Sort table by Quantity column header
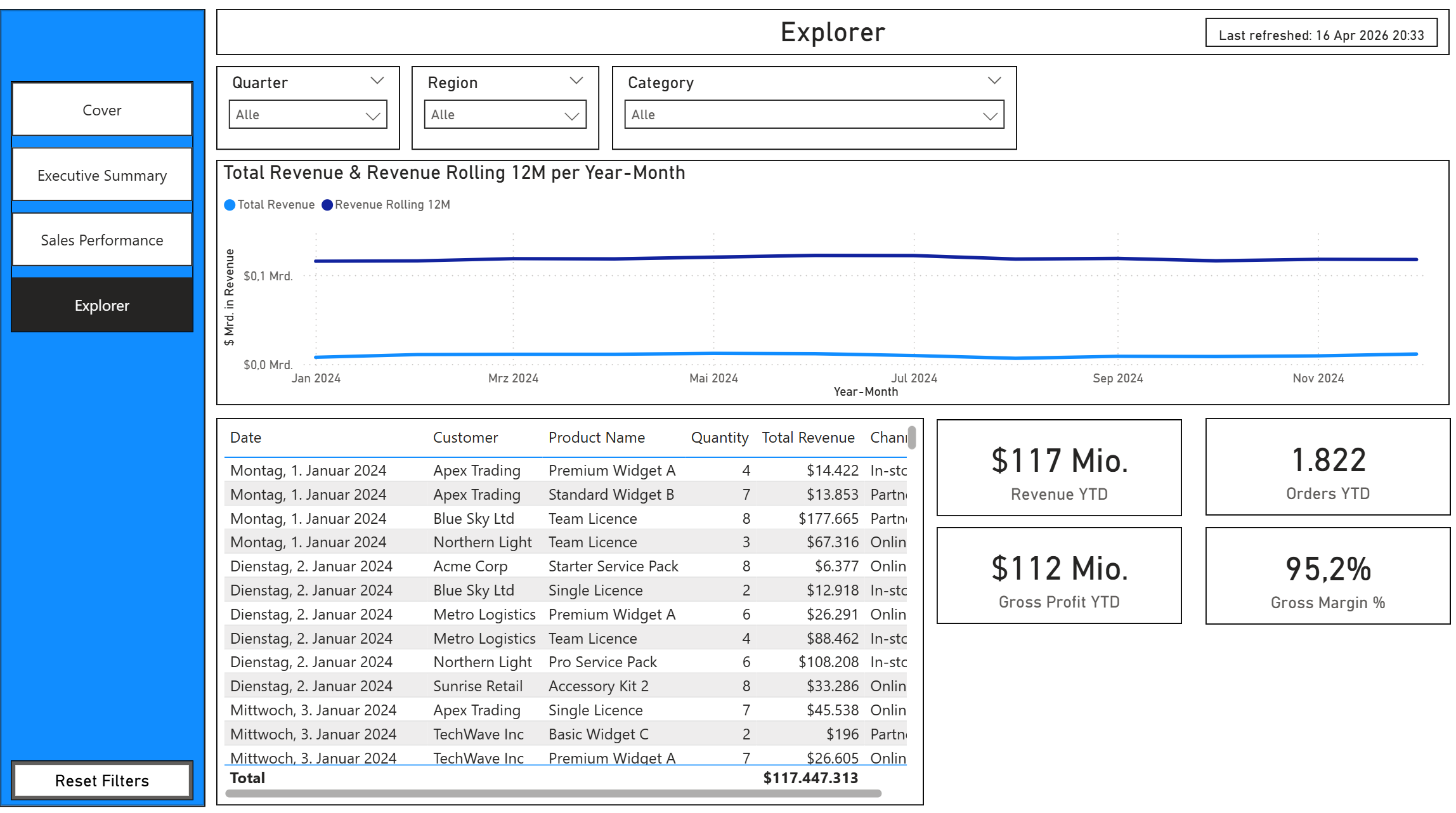 click(x=719, y=438)
